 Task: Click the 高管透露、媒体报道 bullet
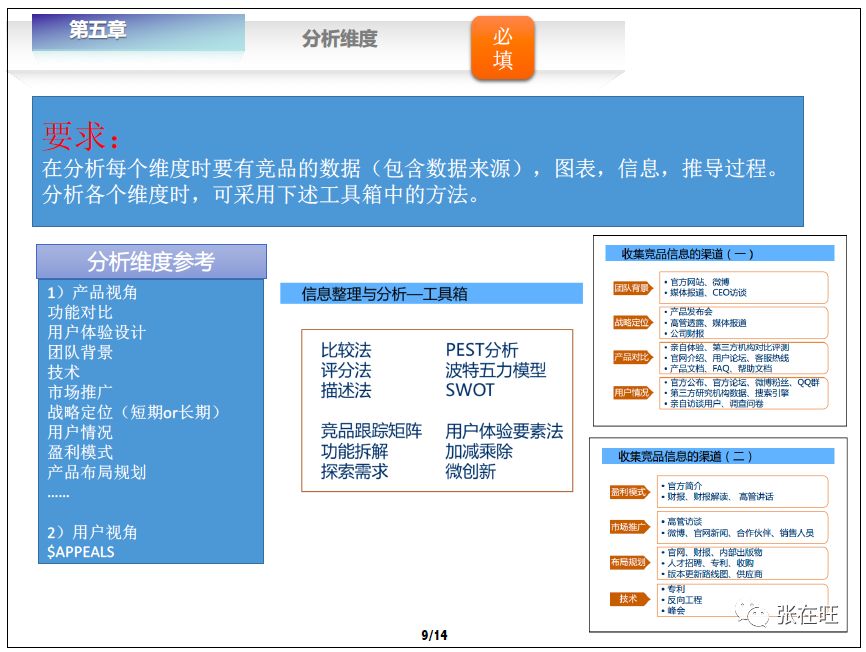[705, 322]
